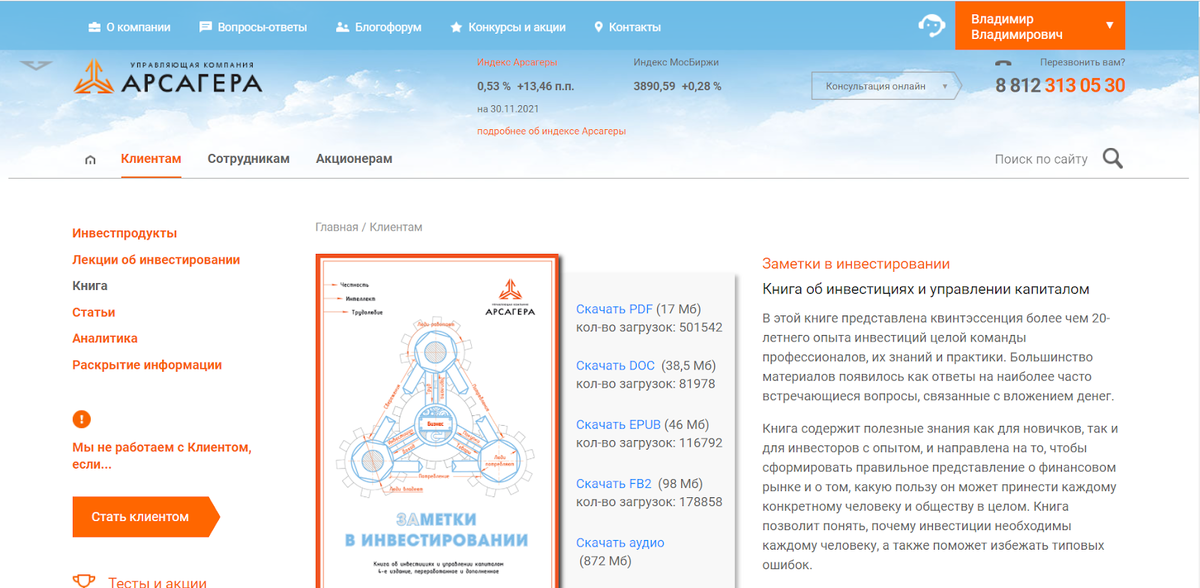Click the Индекс Арсагеры label
The width and height of the screenshot is (1200, 588).
coord(517,62)
